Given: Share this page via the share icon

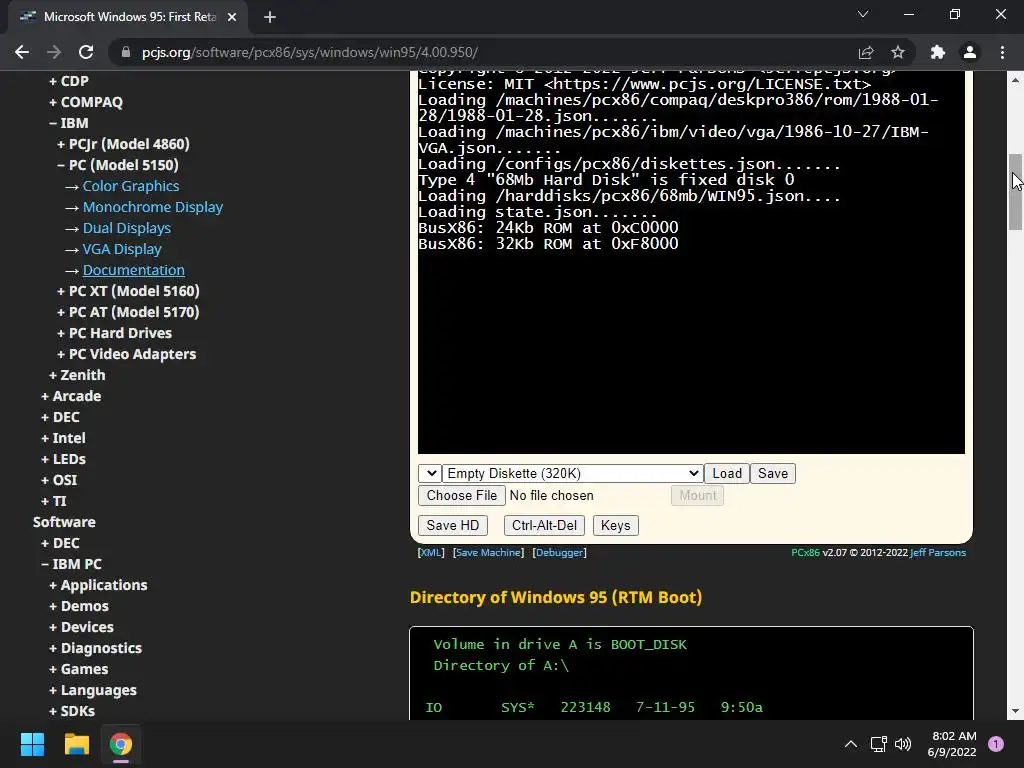Looking at the screenshot, I should [x=866, y=52].
